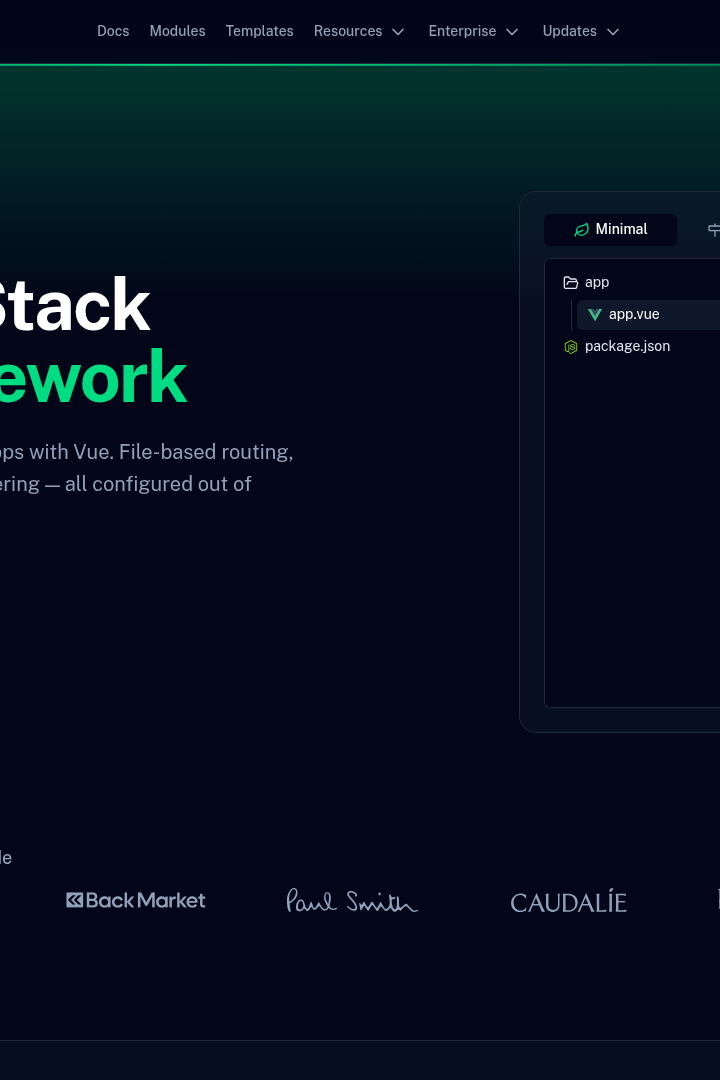Image resolution: width=720 pixels, height=1080 pixels.
Task: Click the Back Market logo
Action: tap(136, 900)
